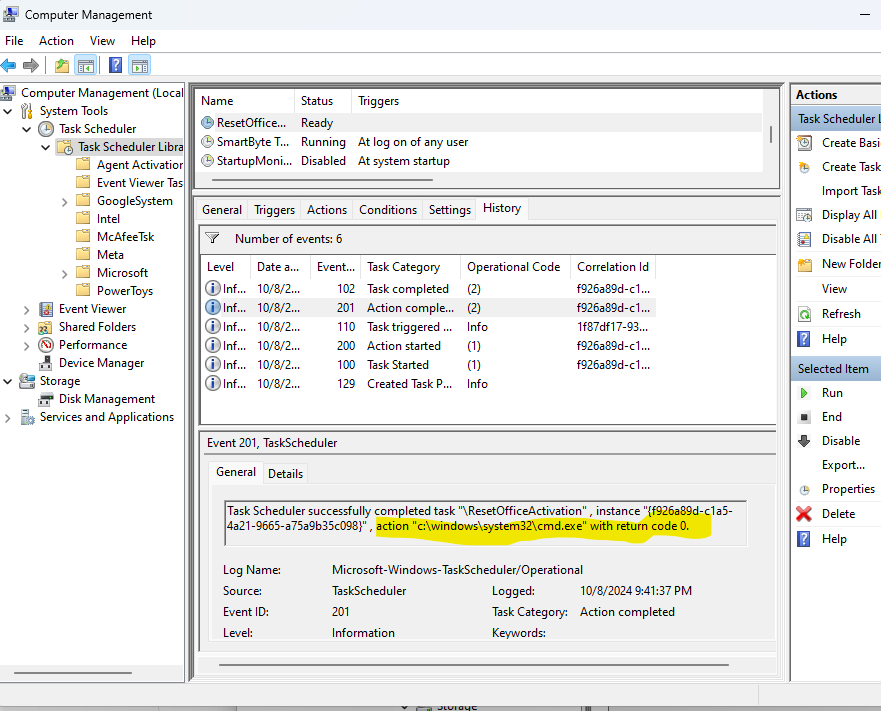Click Import Task action
881x711 pixels.
(x=850, y=191)
